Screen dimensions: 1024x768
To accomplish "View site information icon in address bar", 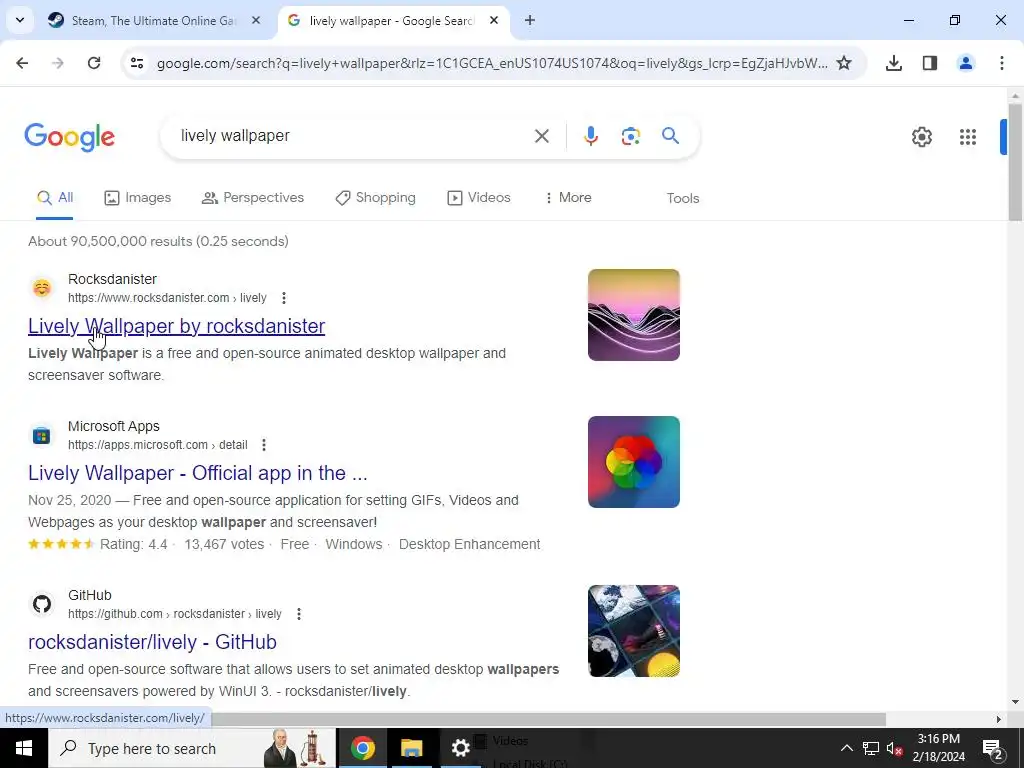I will point(137,63).
